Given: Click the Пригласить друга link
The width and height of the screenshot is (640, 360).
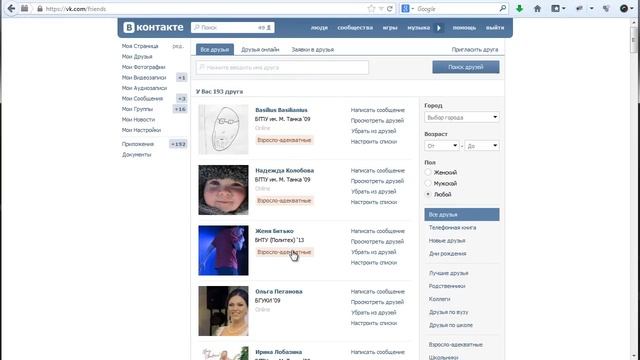Looking at the screenshot, I should [x=475, y=49].
